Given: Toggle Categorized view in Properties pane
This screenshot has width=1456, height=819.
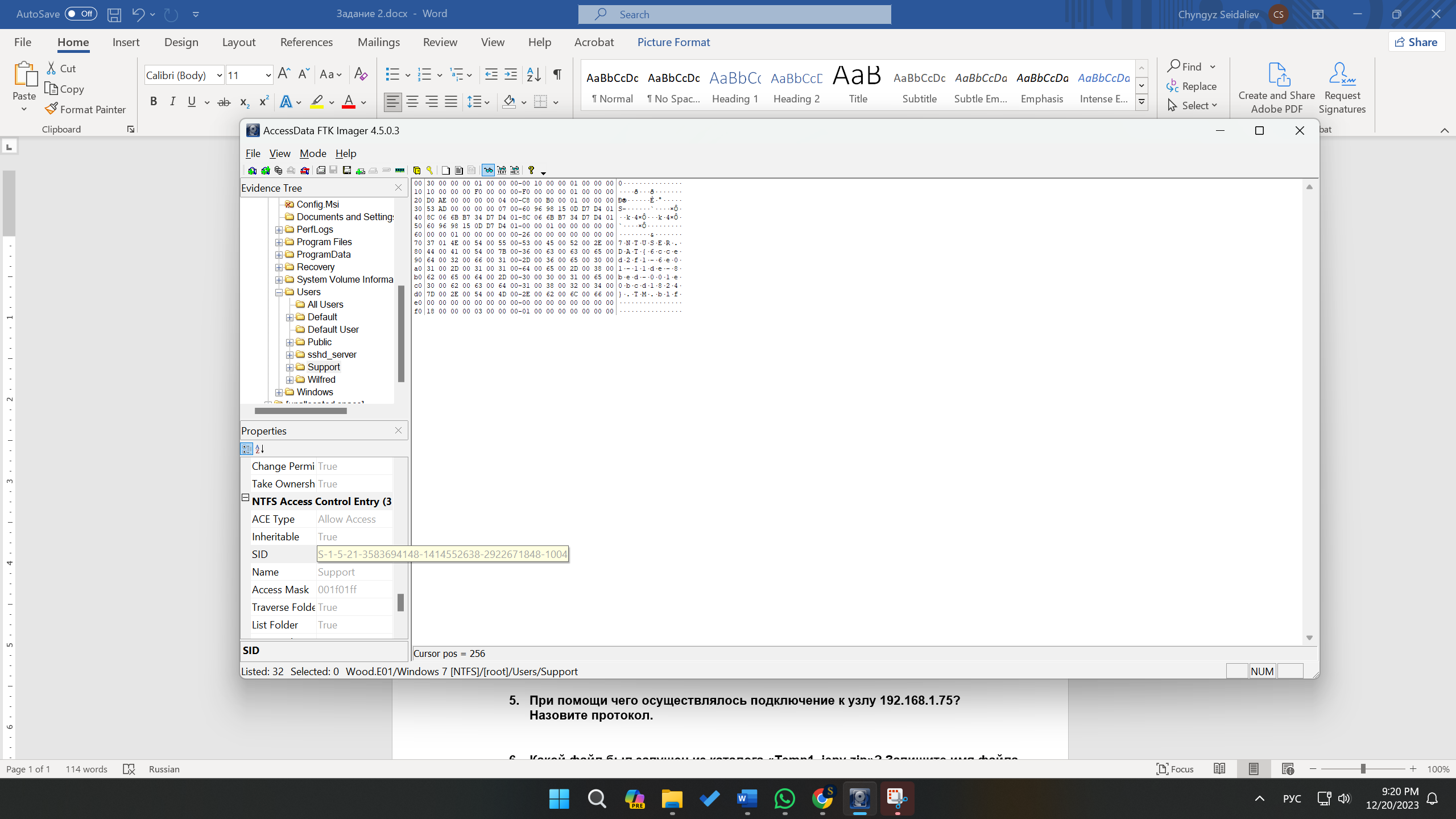Looking at the screenshot, I should (x=246, y=449).
